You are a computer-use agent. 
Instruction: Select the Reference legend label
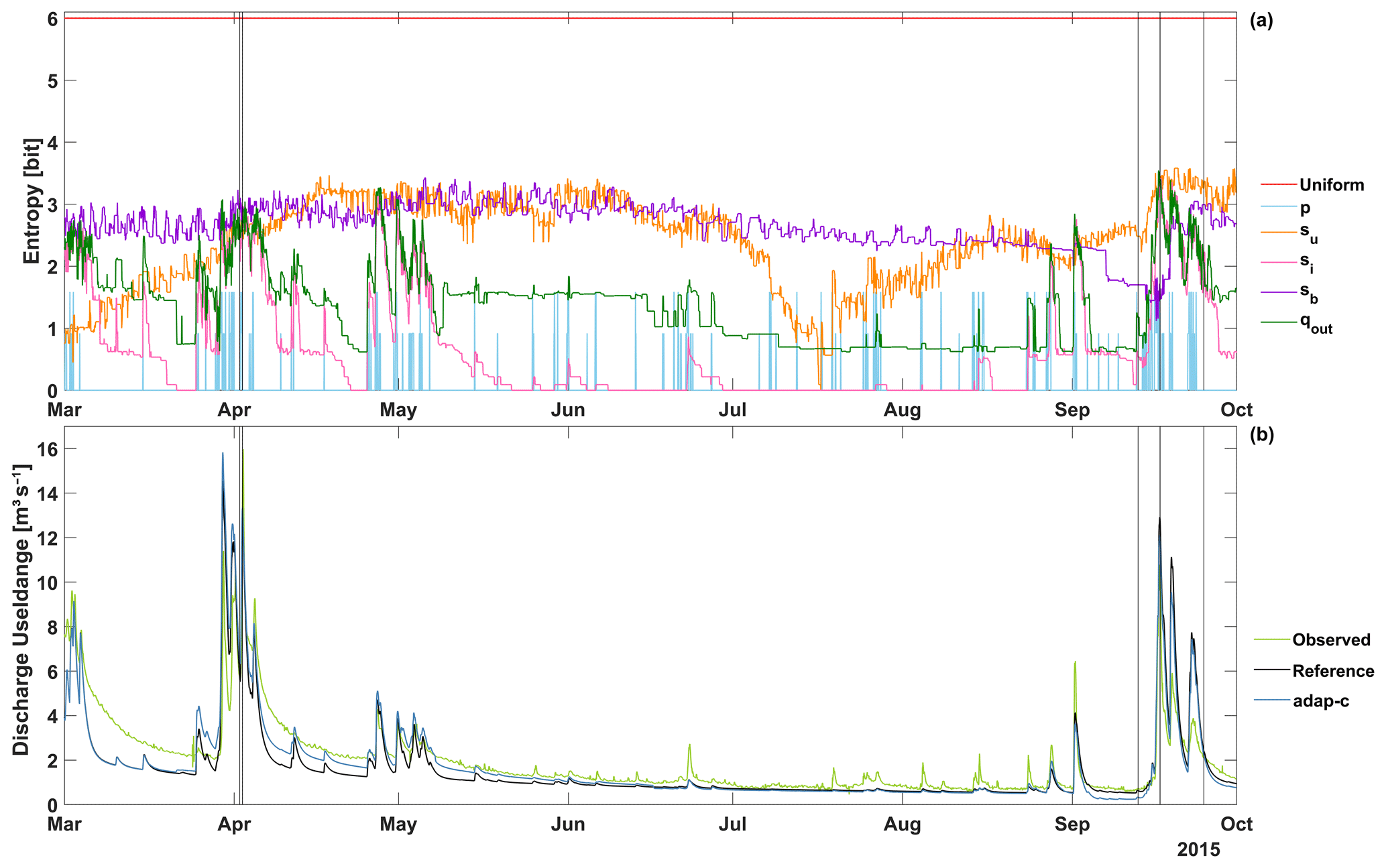coord(1333,671)
